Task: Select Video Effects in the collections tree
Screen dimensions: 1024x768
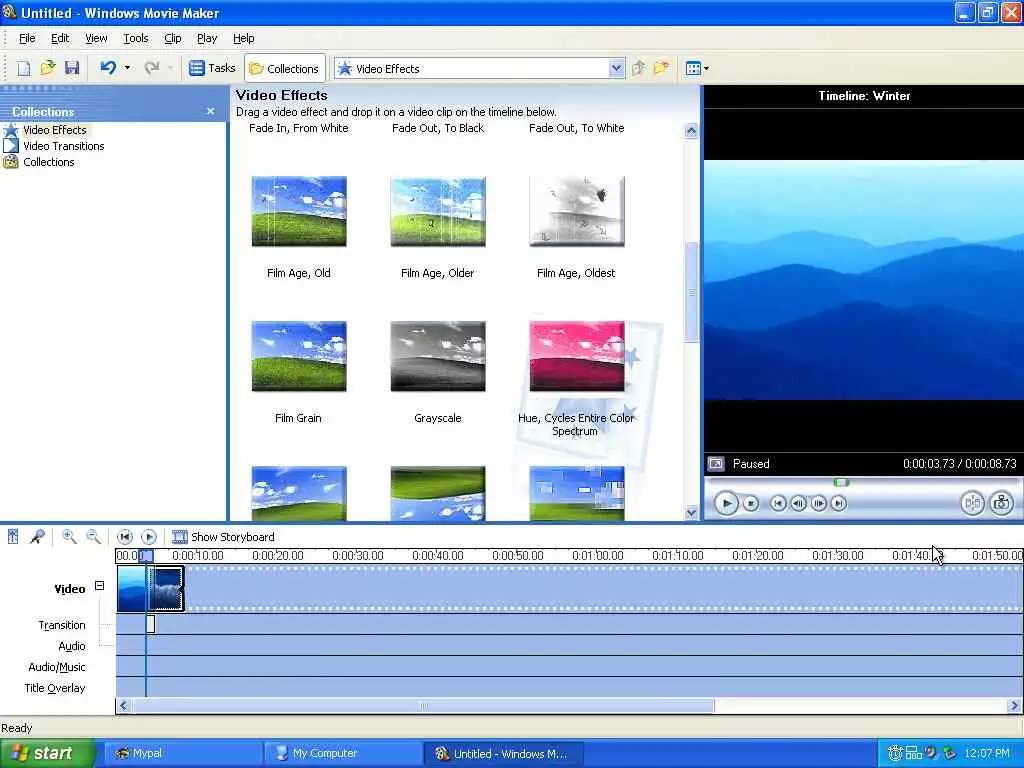Action: pyautogui.click(x=54, y=130)
